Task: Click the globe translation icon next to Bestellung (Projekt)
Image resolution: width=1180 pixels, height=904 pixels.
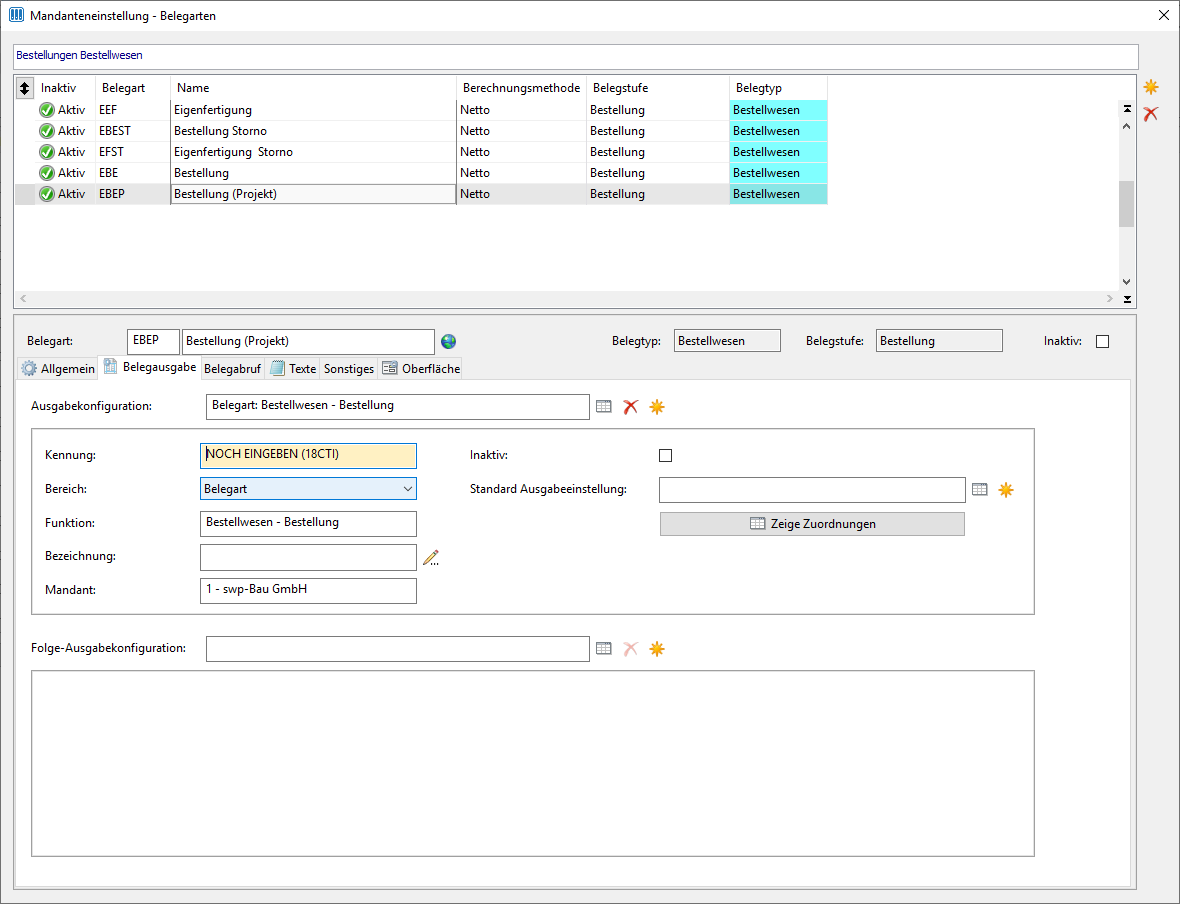Action: pos(449,342)
